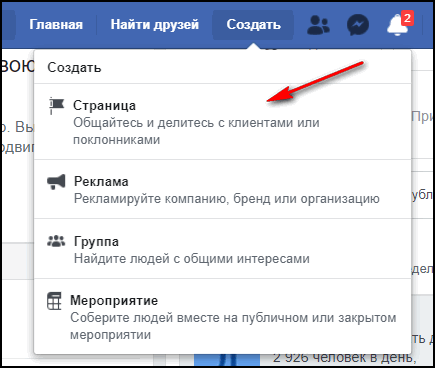This screenshot has width=435, height=368.
Task: Click the people icon beside Группа
Action: (56, 241)
